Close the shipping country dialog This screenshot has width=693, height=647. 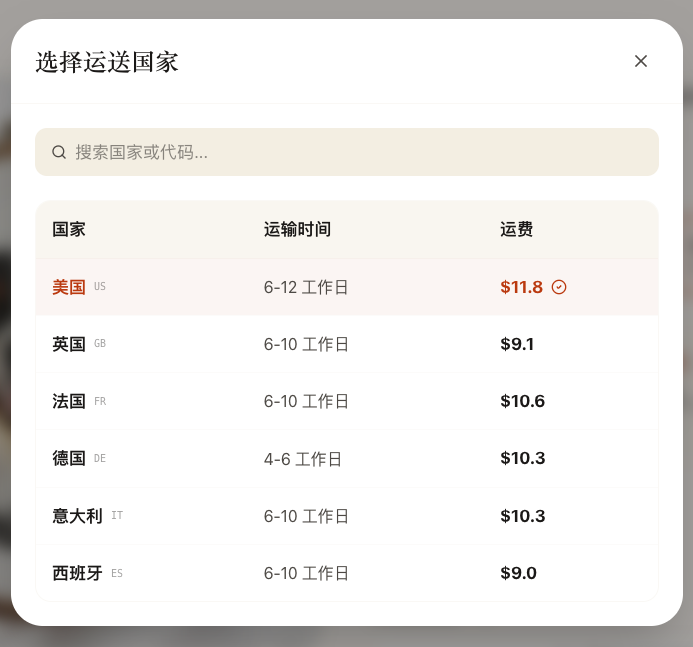pos(641,61)
